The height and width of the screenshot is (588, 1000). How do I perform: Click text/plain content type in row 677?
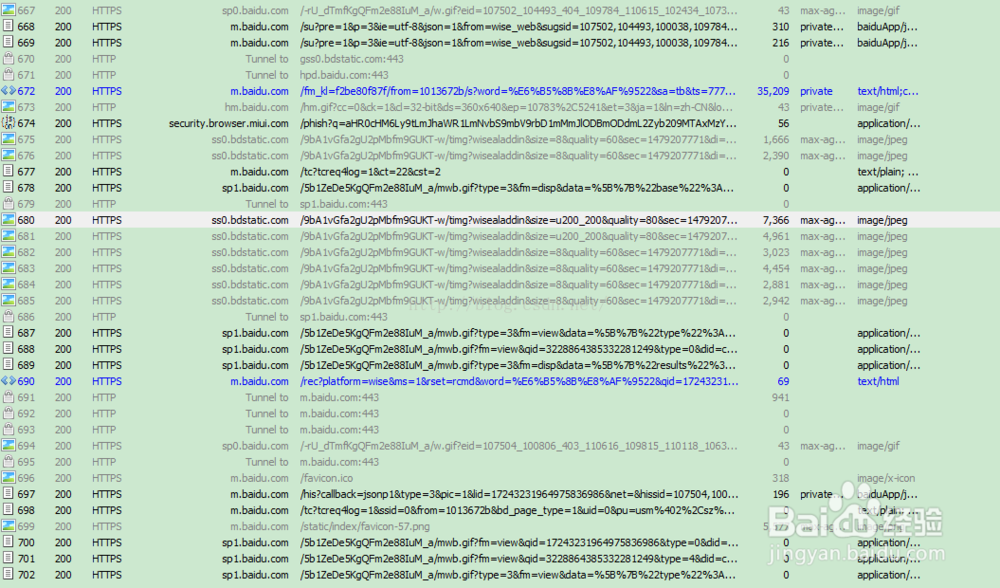point(888,172)
